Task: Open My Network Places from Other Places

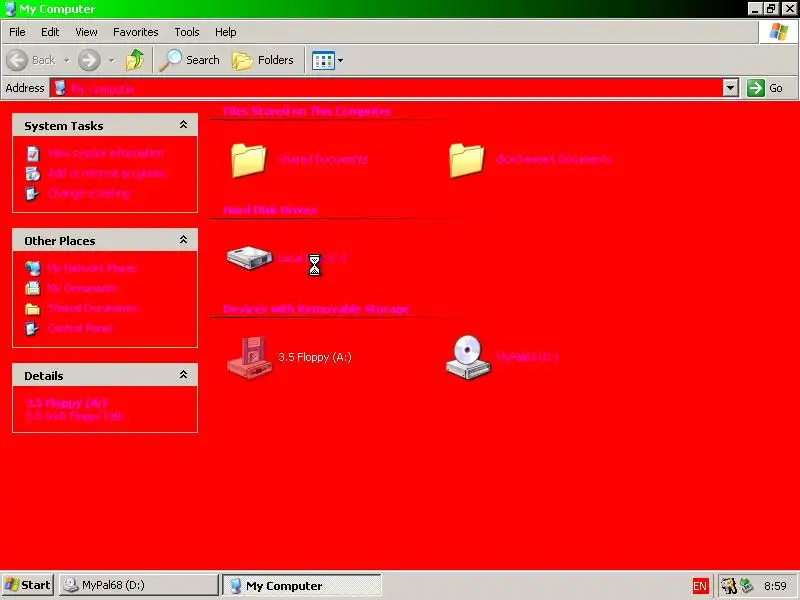Action: pos(92,268)
